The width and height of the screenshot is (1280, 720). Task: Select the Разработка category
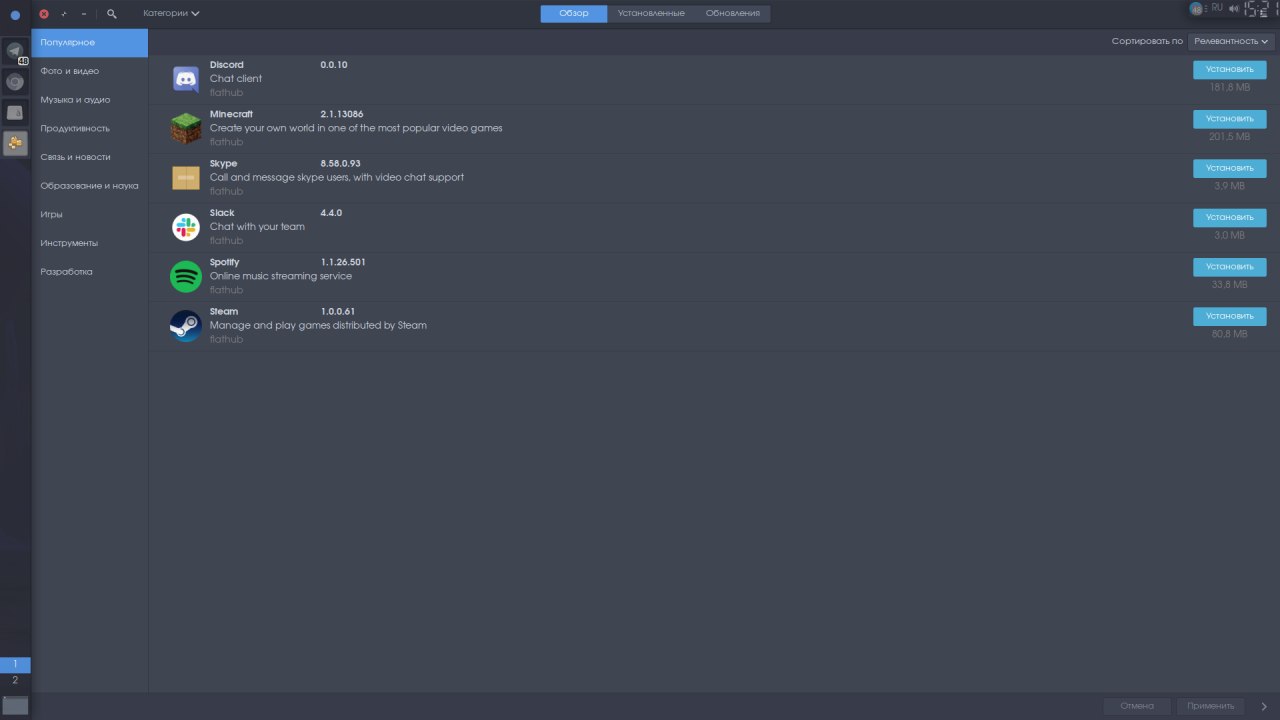pyautogui.click(x=89, y=272)
